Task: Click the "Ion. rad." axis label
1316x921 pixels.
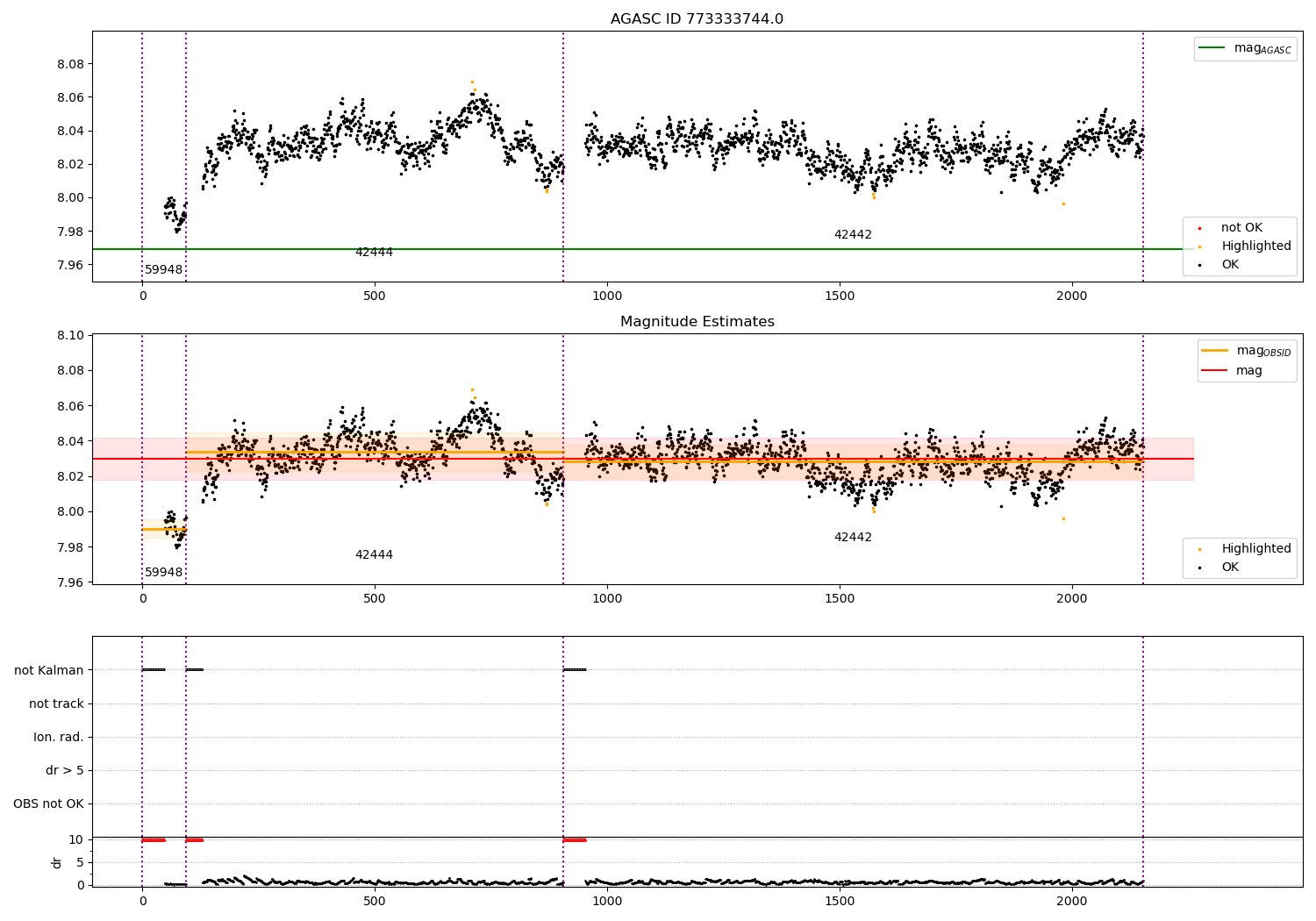Action: 59,738
